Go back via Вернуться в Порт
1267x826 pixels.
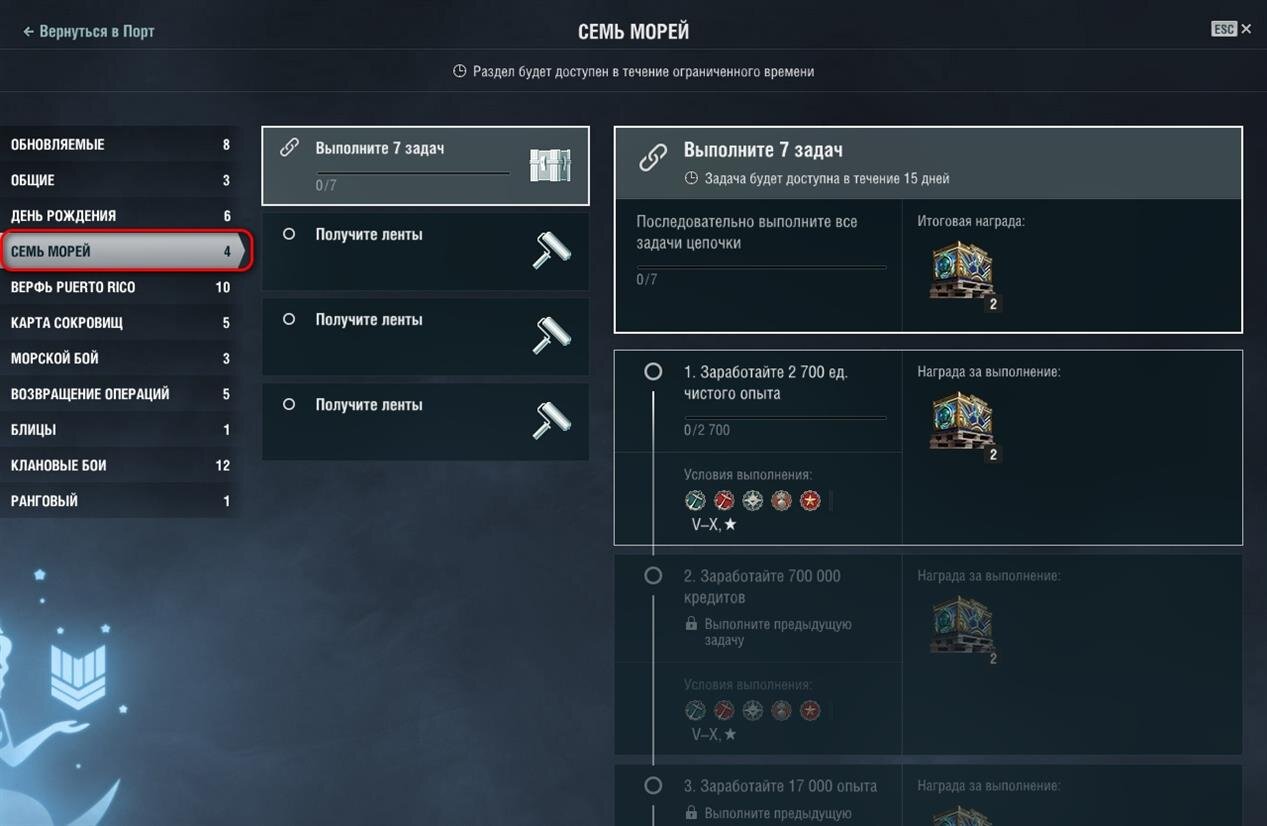pos(88,31)
